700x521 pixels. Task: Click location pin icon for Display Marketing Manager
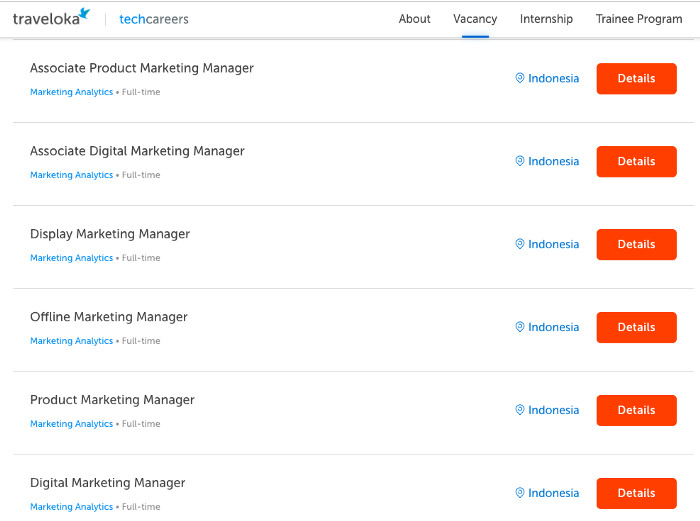coord(520,244)
